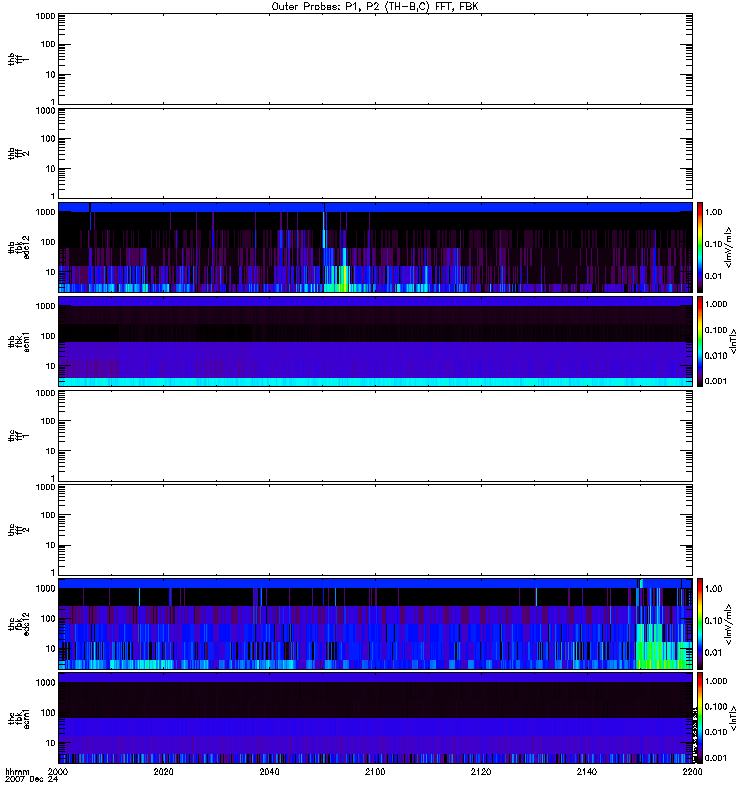Select the 2140 time tick label
Screen dimensions: 750x800
pyautogui.click(x=587, y=771)
